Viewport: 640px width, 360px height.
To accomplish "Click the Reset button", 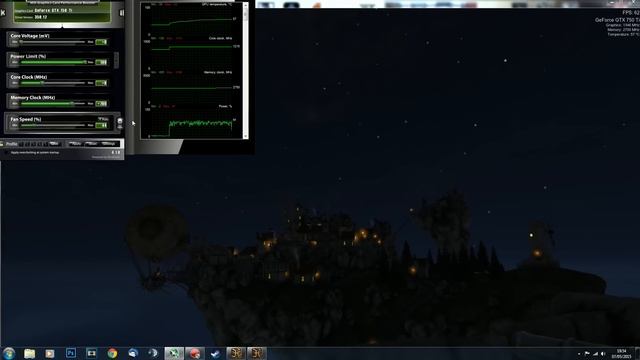I will coord(91,144).
